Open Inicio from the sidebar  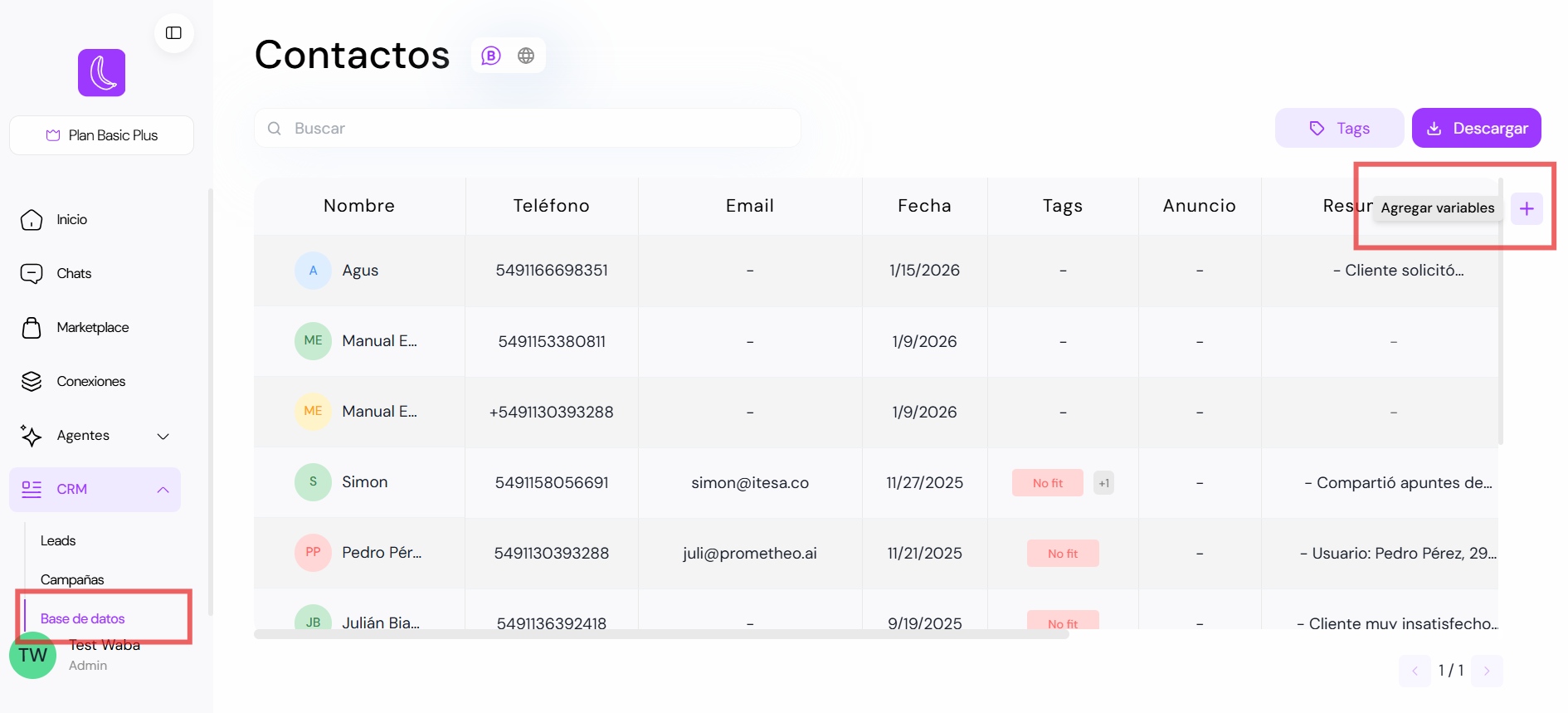[x=71, y=220]
